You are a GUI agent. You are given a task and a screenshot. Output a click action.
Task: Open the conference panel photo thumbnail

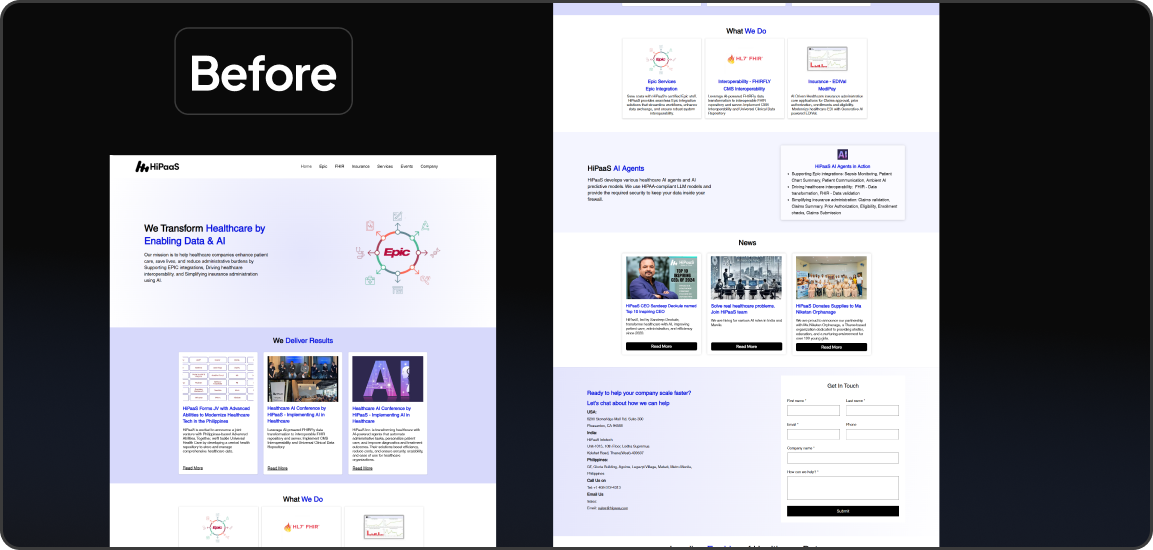[x=303, y=379]
